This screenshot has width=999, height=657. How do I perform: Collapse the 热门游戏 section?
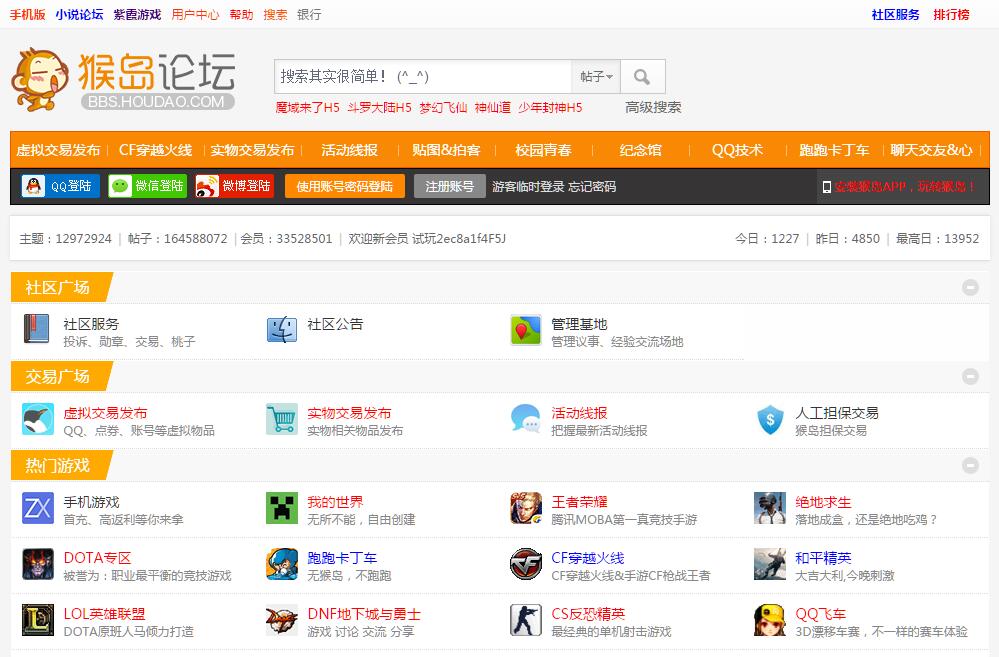pyautogui.click(x=969, y=466)
